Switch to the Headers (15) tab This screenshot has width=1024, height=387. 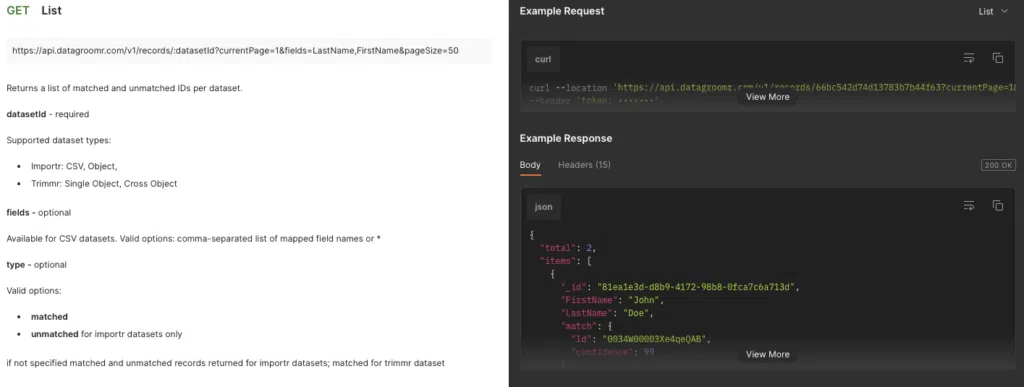click(584, 165)
